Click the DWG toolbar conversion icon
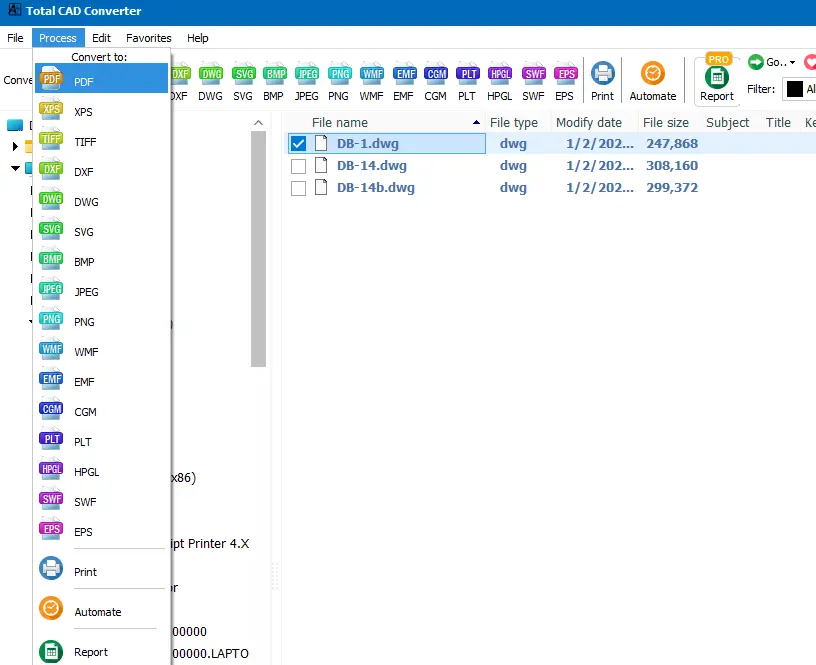The image size is (816, 665). click(x=211, y=81)
